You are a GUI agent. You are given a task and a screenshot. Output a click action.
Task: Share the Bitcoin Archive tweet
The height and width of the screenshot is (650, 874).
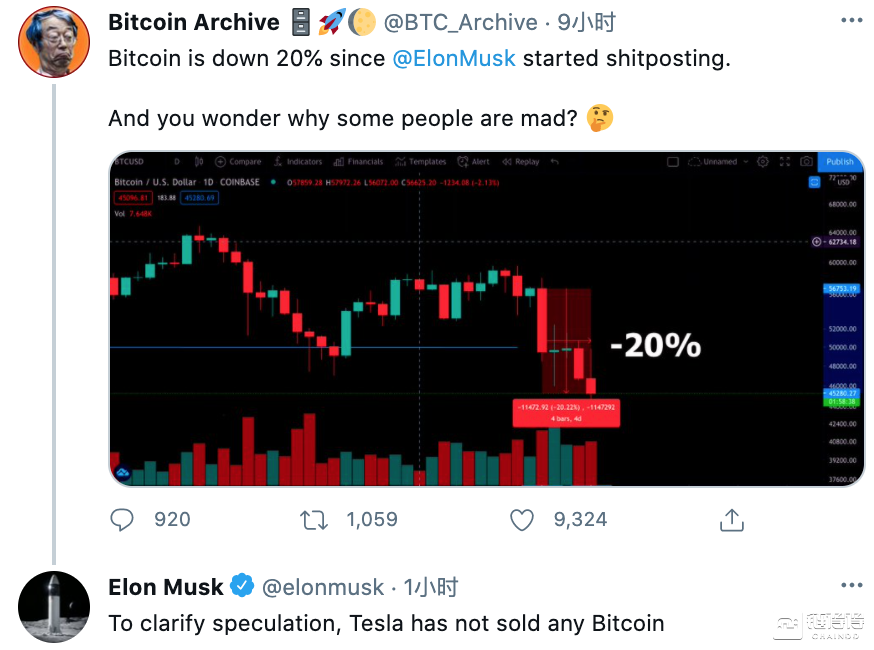tap(731, 520)
